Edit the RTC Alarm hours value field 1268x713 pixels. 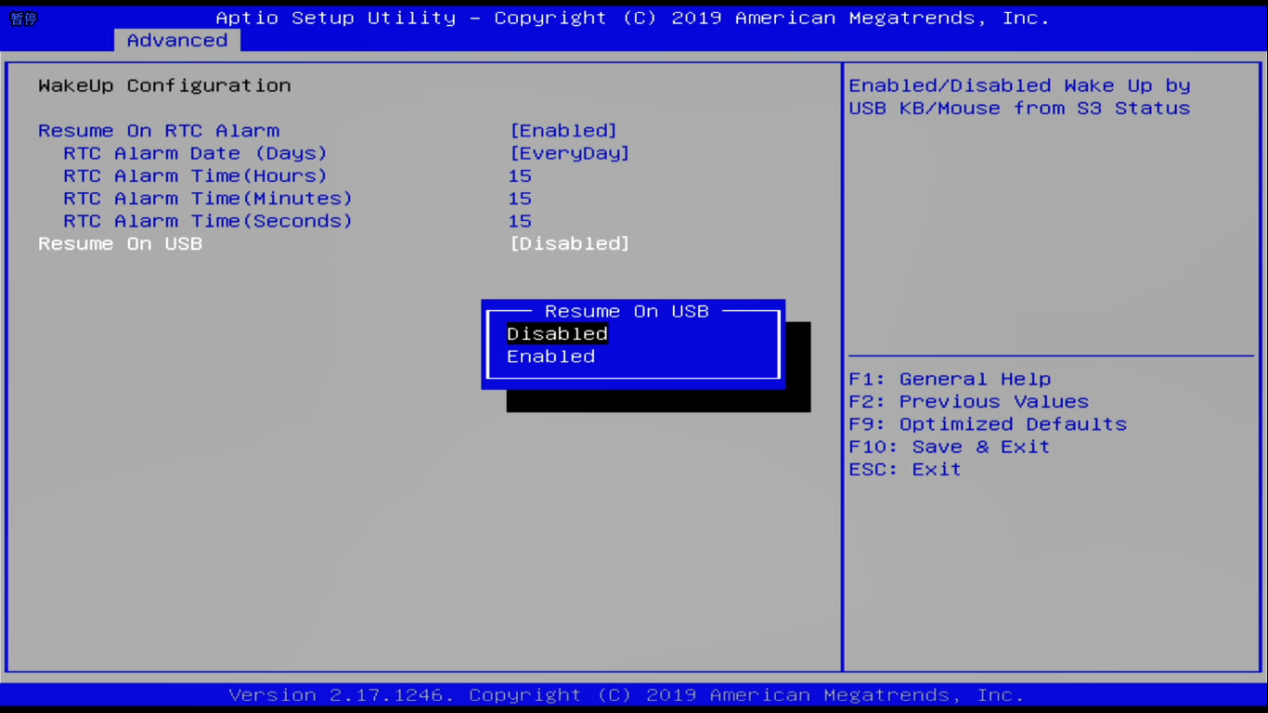(520, 176)
